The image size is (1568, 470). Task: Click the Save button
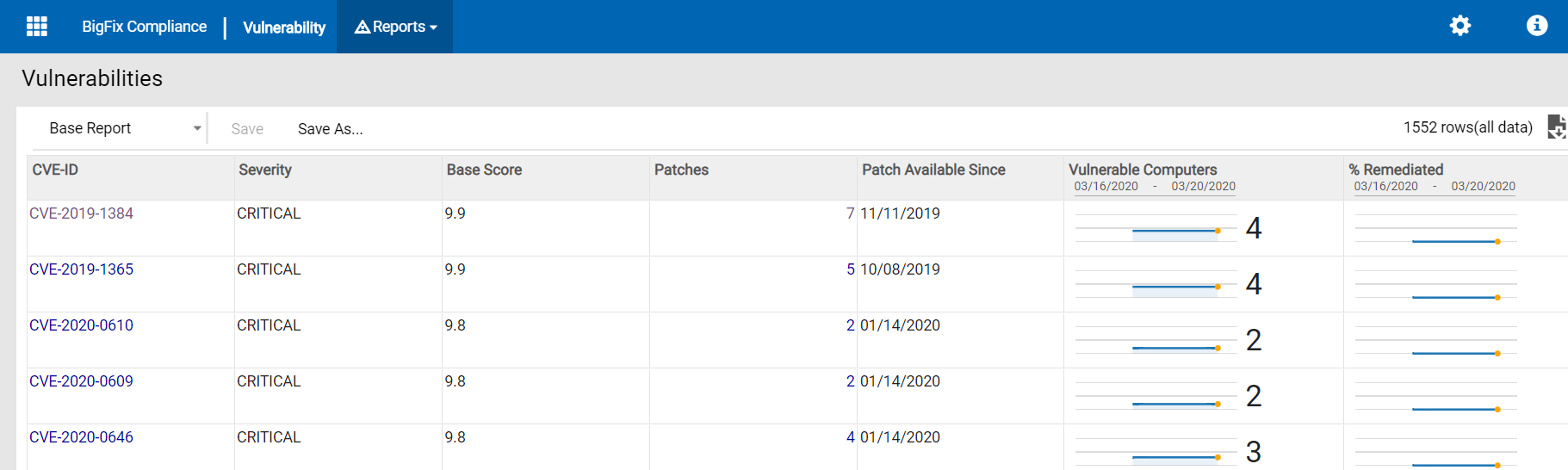pyautogui.click(x=247, y=129)
